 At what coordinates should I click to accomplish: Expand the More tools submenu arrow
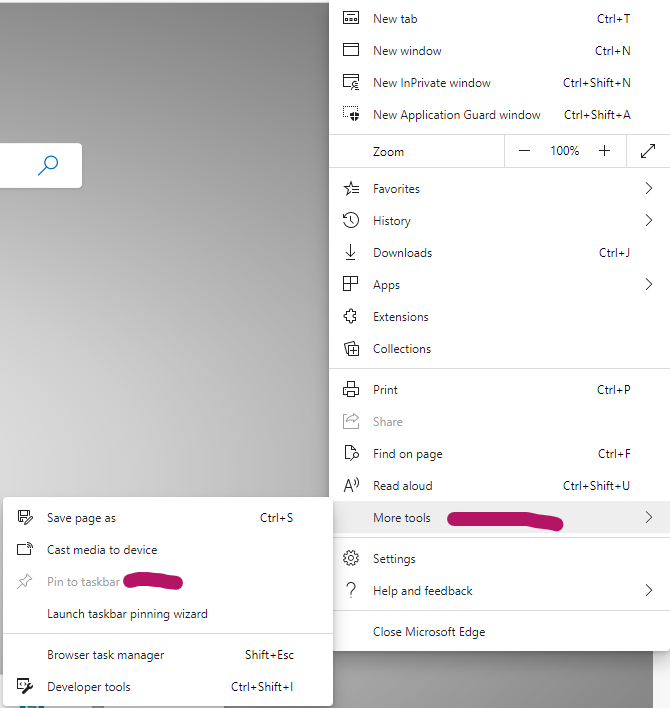[x=649, y=517]
